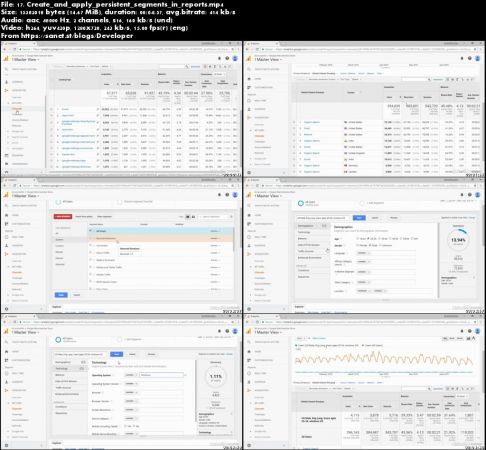
Task: Click Home icon in the Technology builder frame sidebar
Action: pyautogui.click(x=6, y=352)
